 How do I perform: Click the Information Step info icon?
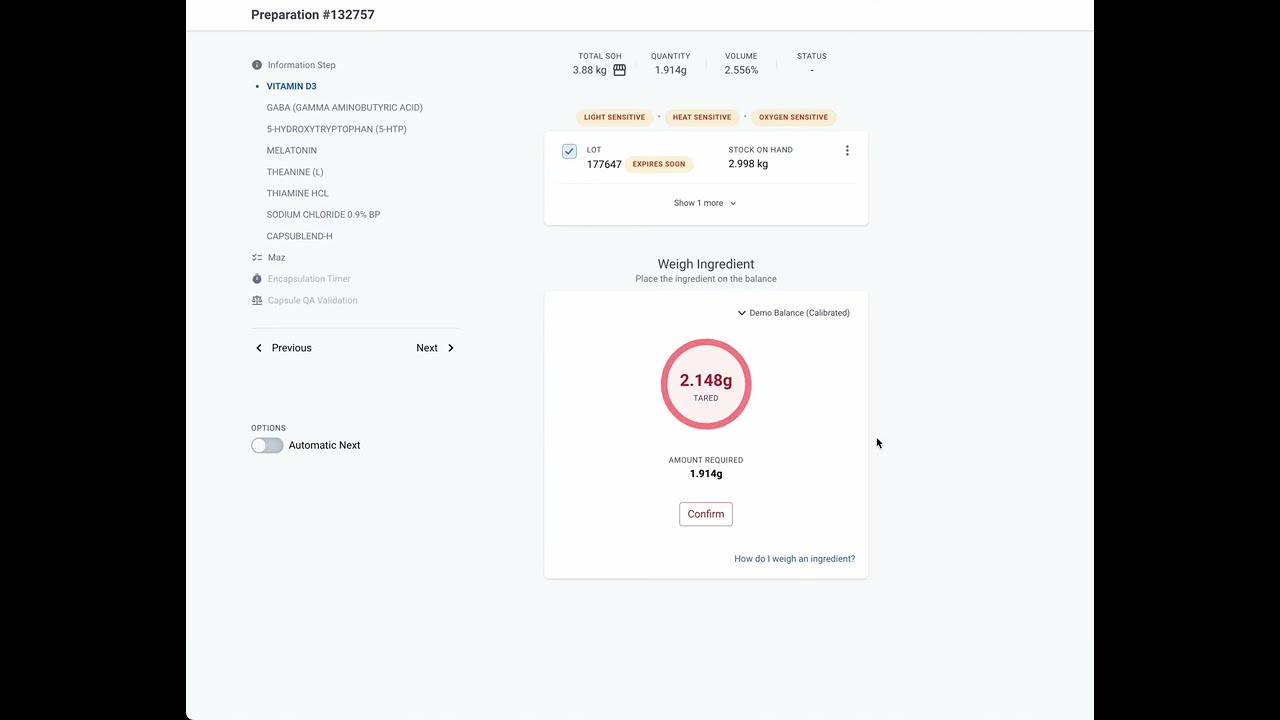[x=257, y=65]
